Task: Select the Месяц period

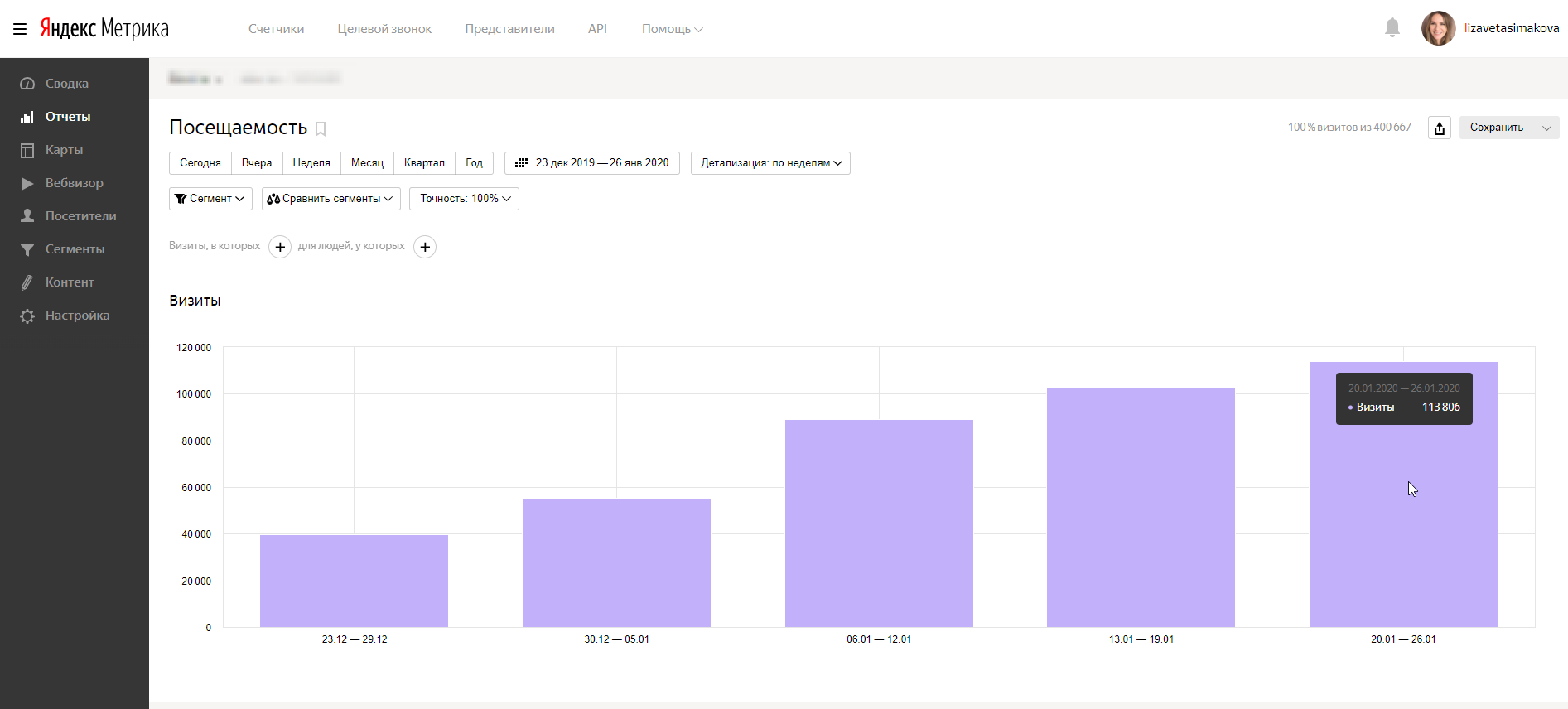Action: click(x=367, y=163)
